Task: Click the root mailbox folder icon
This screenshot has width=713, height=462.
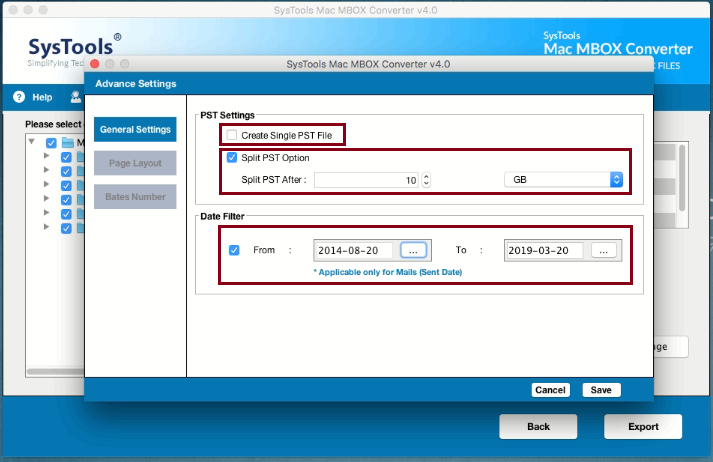Action: [68, 143]
